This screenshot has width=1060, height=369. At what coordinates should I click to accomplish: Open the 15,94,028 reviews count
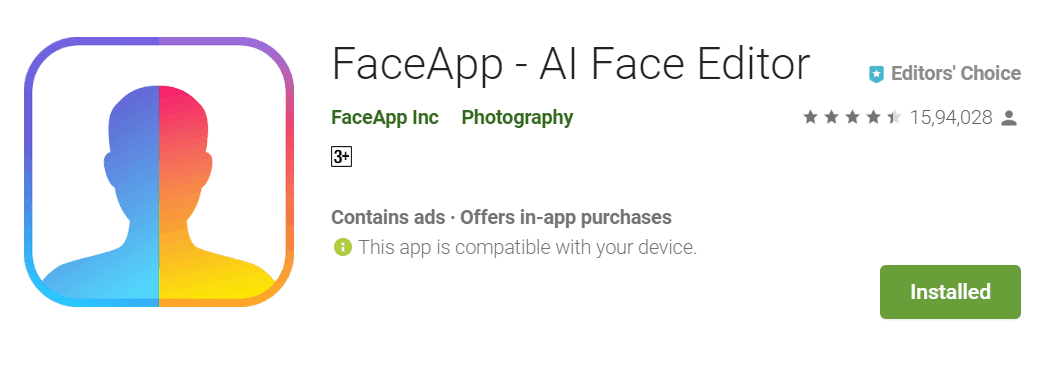pos(951,118)
